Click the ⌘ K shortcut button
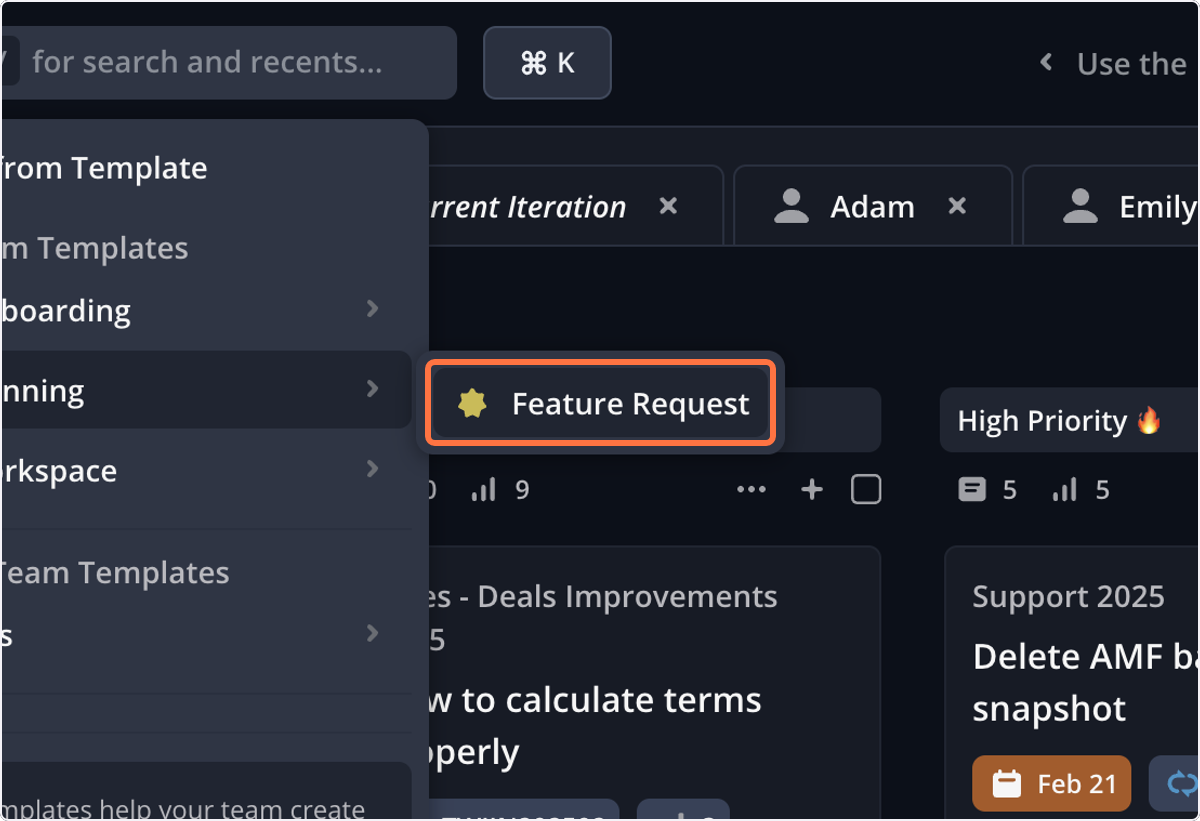Viewport: 1200px width, 821px height. click(x=547, y=63)
